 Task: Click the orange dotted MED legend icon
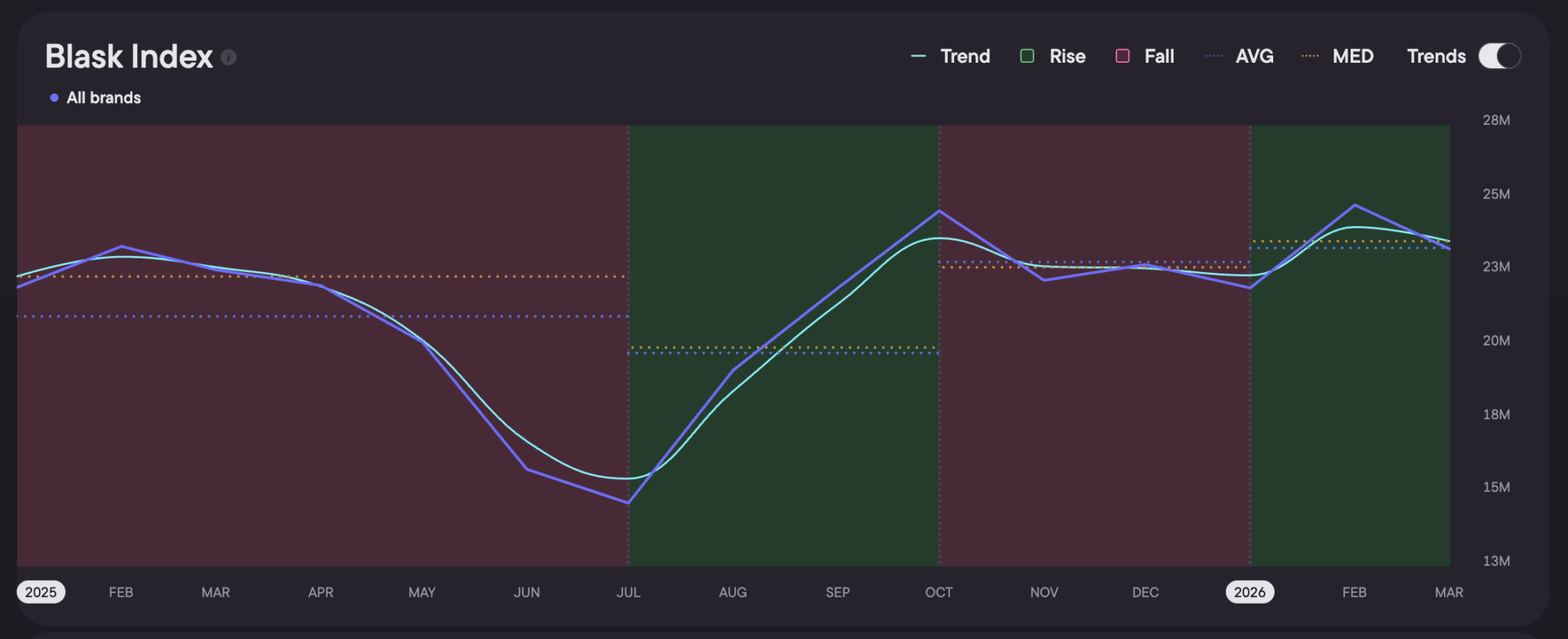1310,56
